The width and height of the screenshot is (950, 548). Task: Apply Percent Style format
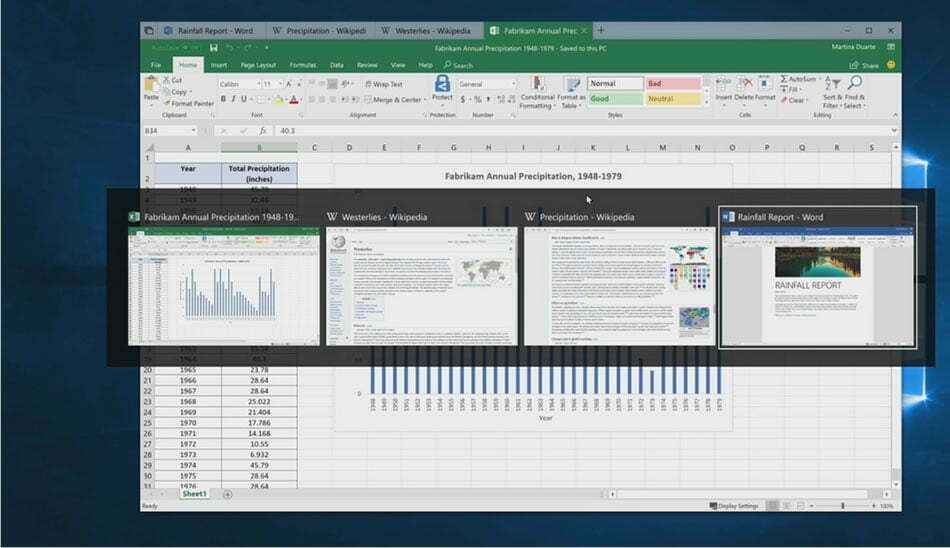tap(477, 99)
